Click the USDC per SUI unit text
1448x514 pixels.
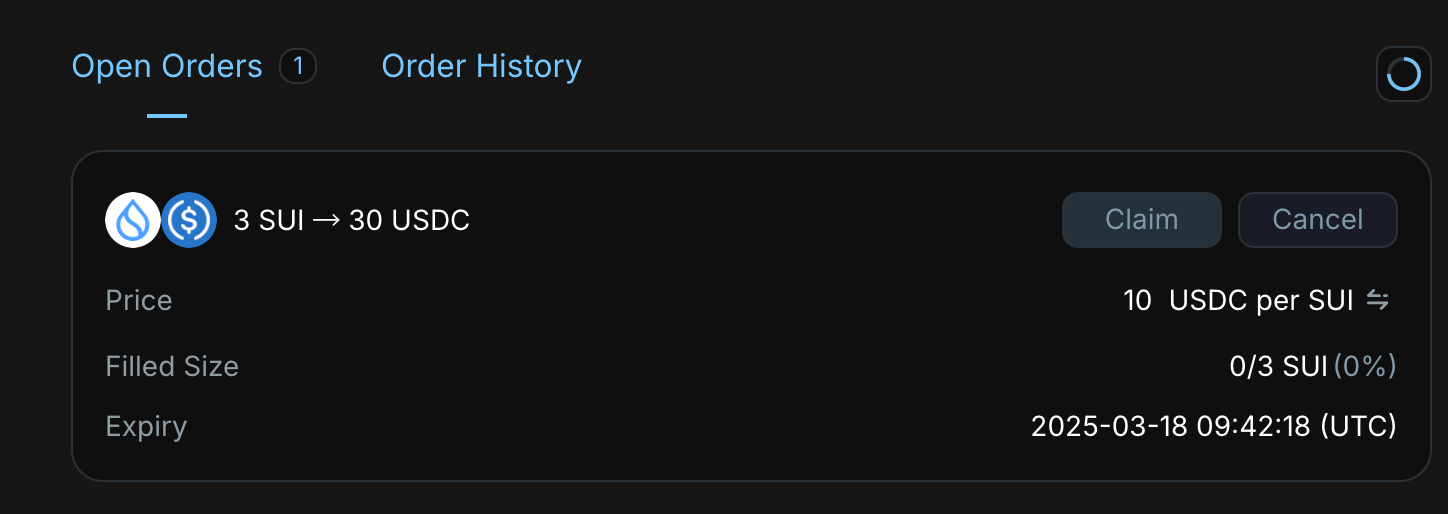[1261, 301]
